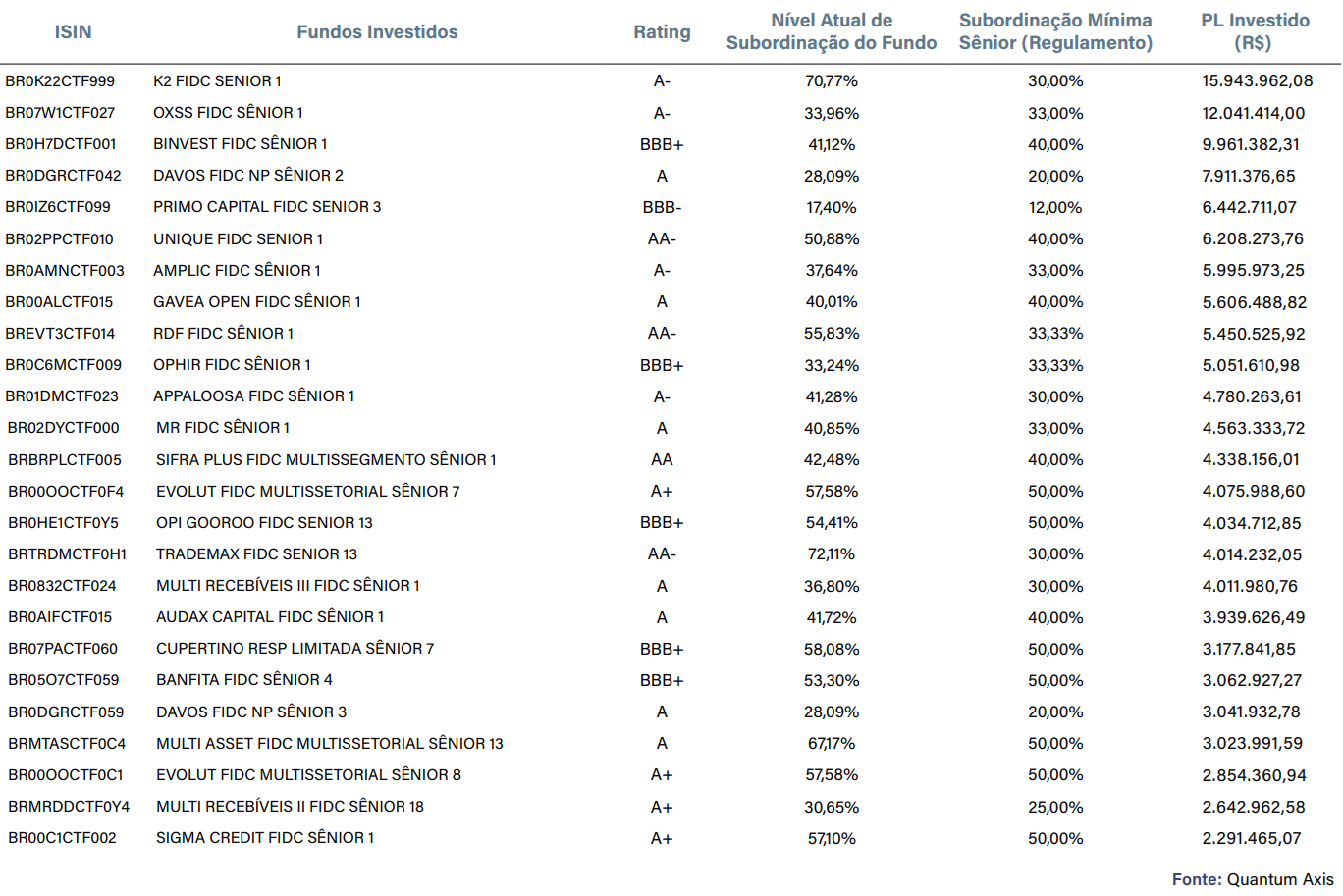This screenshot has width=1343, height=896.
Task: Click the Fundos Investidos column header
Action: [377, 32]
